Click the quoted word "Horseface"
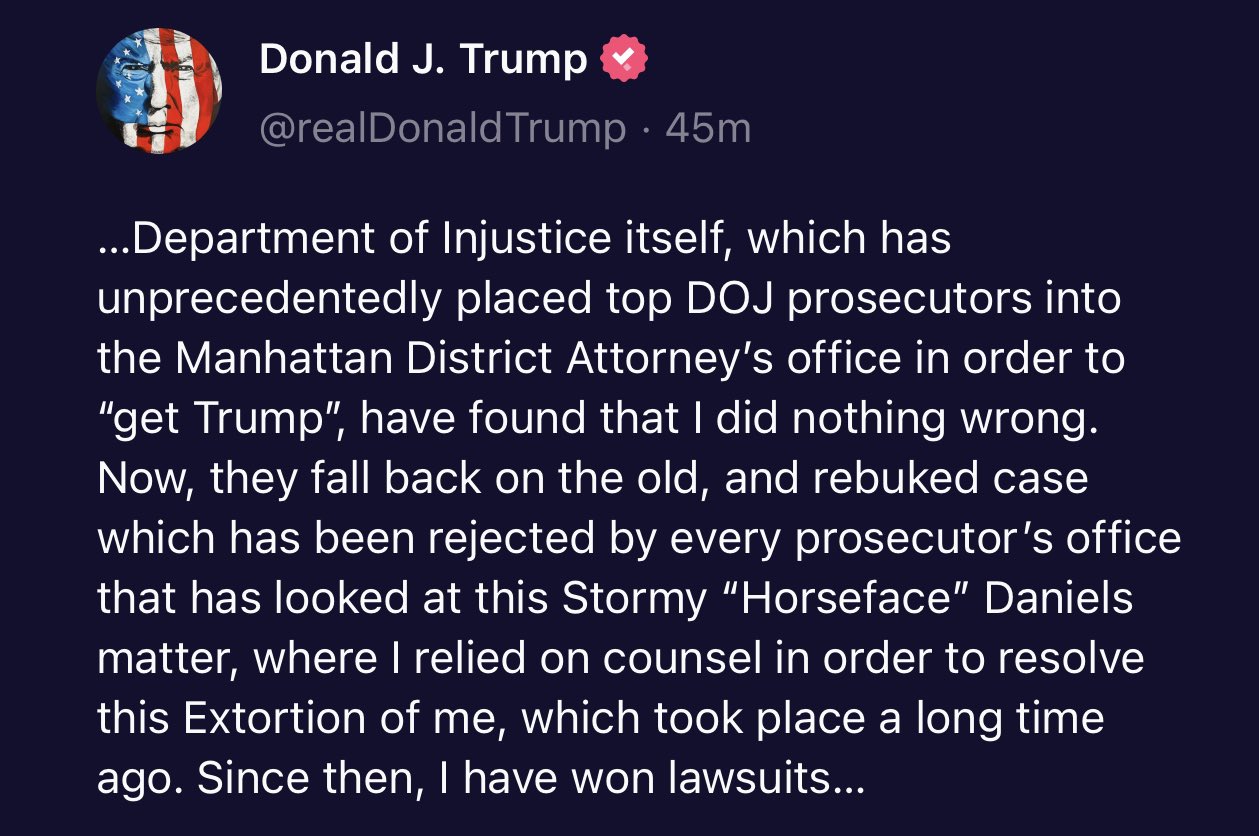The height and width of the screenshot is (836, 1259). (x=842, y=599)
